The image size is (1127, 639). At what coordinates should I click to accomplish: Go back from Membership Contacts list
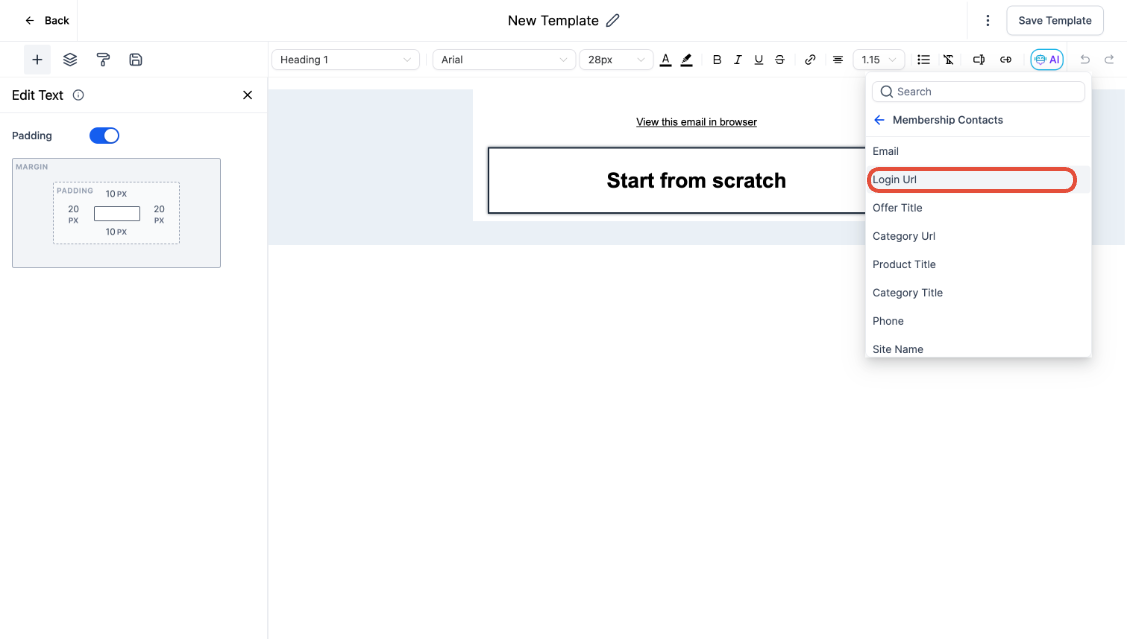(x=879, y=120)
